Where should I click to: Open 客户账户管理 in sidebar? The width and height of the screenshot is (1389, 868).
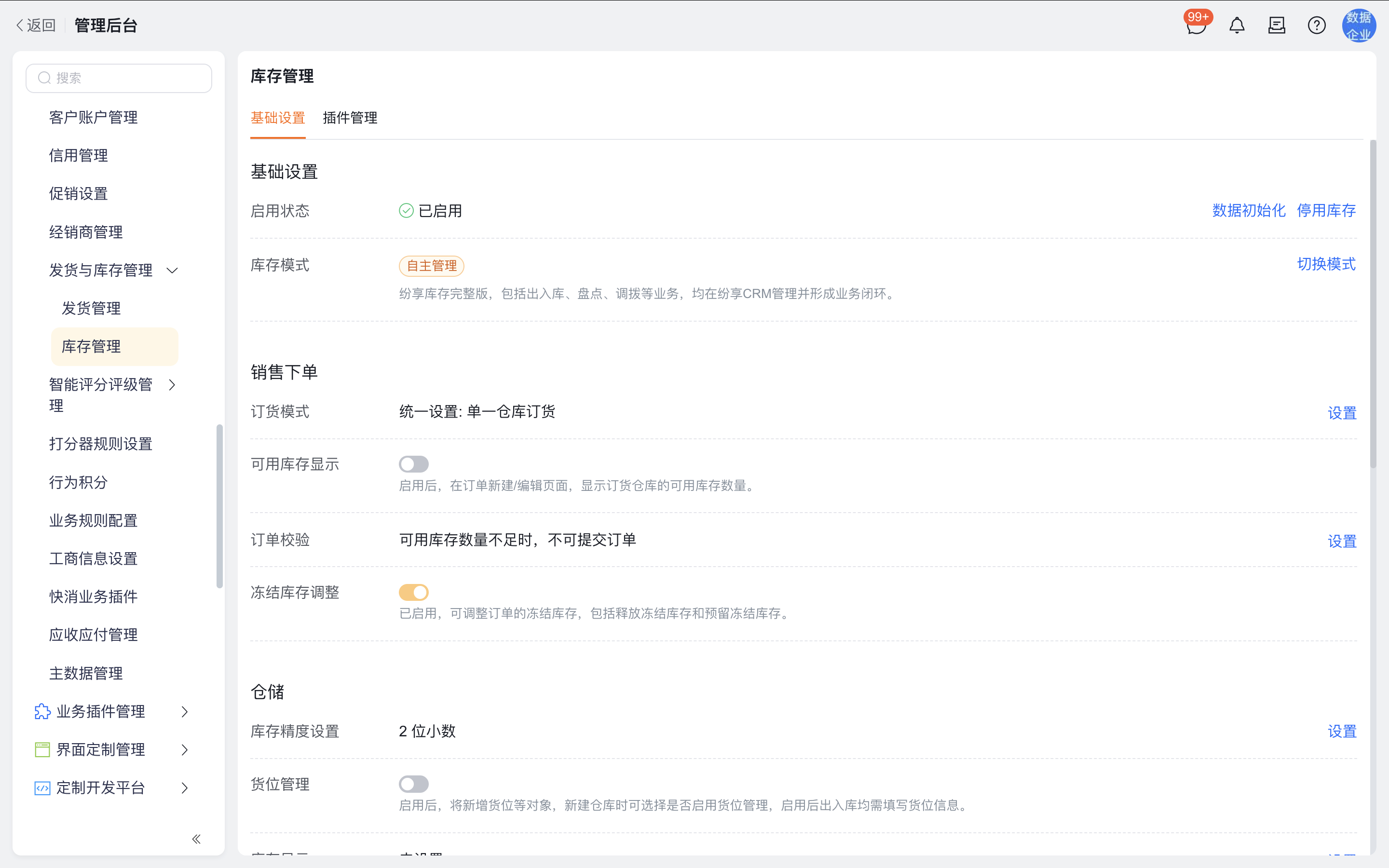pos(93,118)
